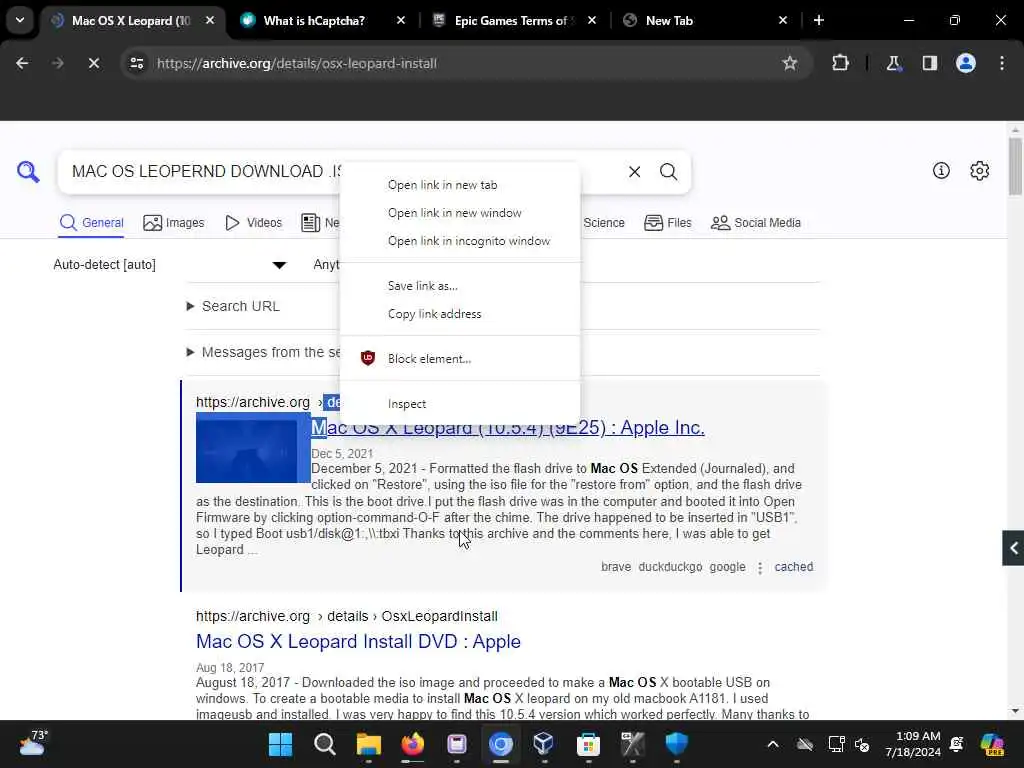Select the Files search category
This screenshot has width=1024, height=768.
(667, 223)
